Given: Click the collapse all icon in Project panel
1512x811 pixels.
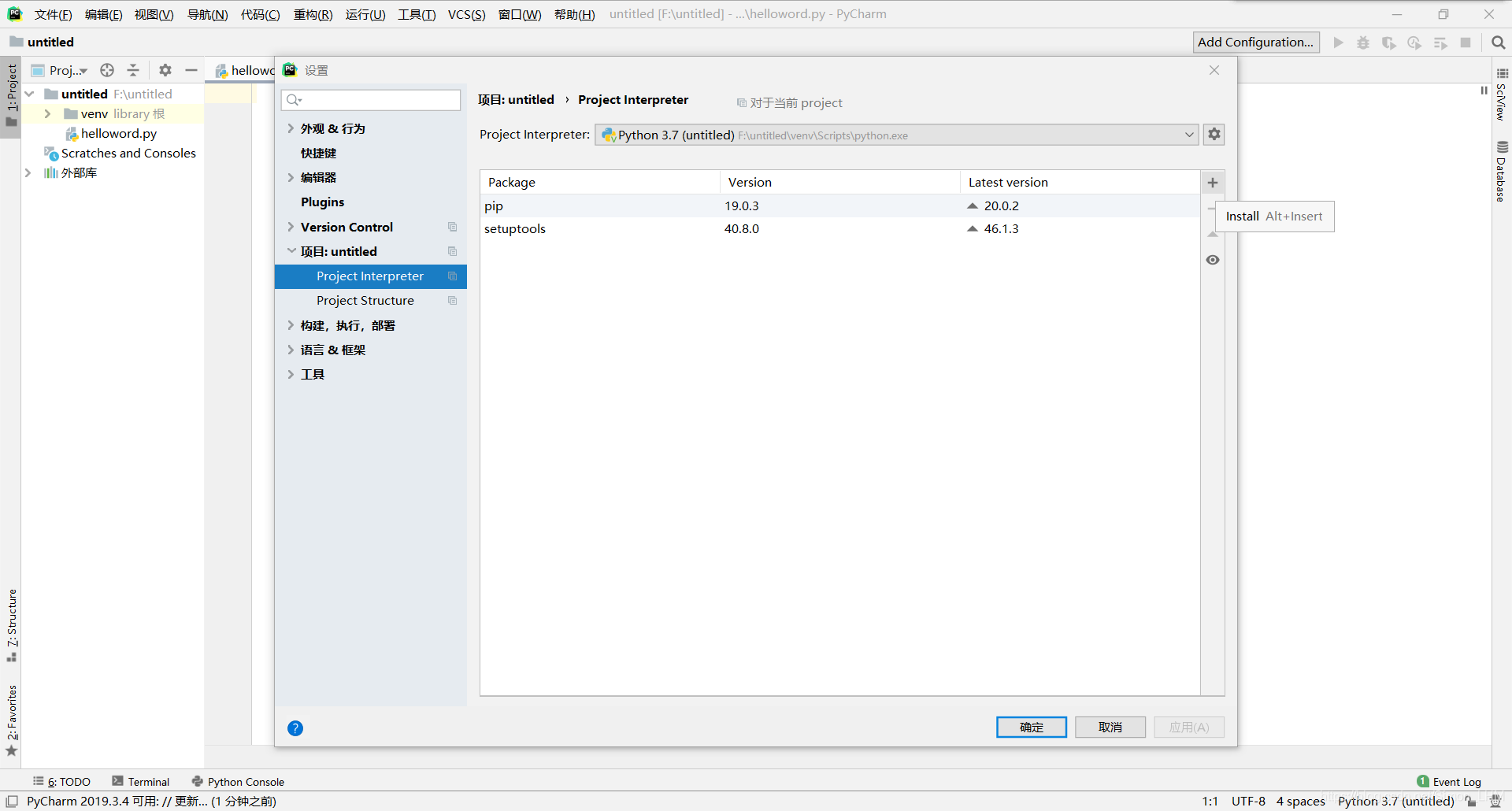Looking at the screenshot, I should 133,70.
